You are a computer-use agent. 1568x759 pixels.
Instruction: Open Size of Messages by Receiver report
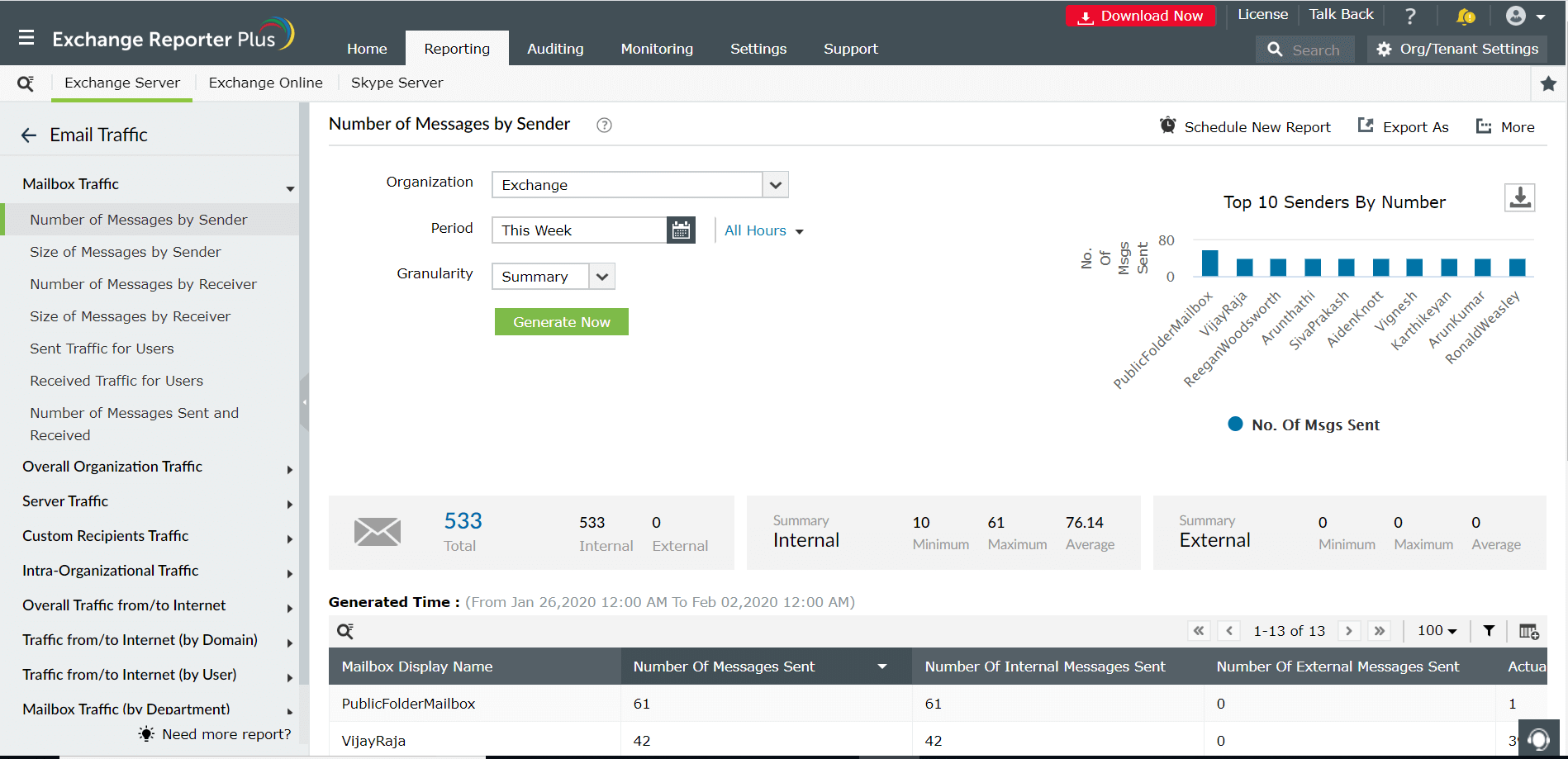point(130,316)
